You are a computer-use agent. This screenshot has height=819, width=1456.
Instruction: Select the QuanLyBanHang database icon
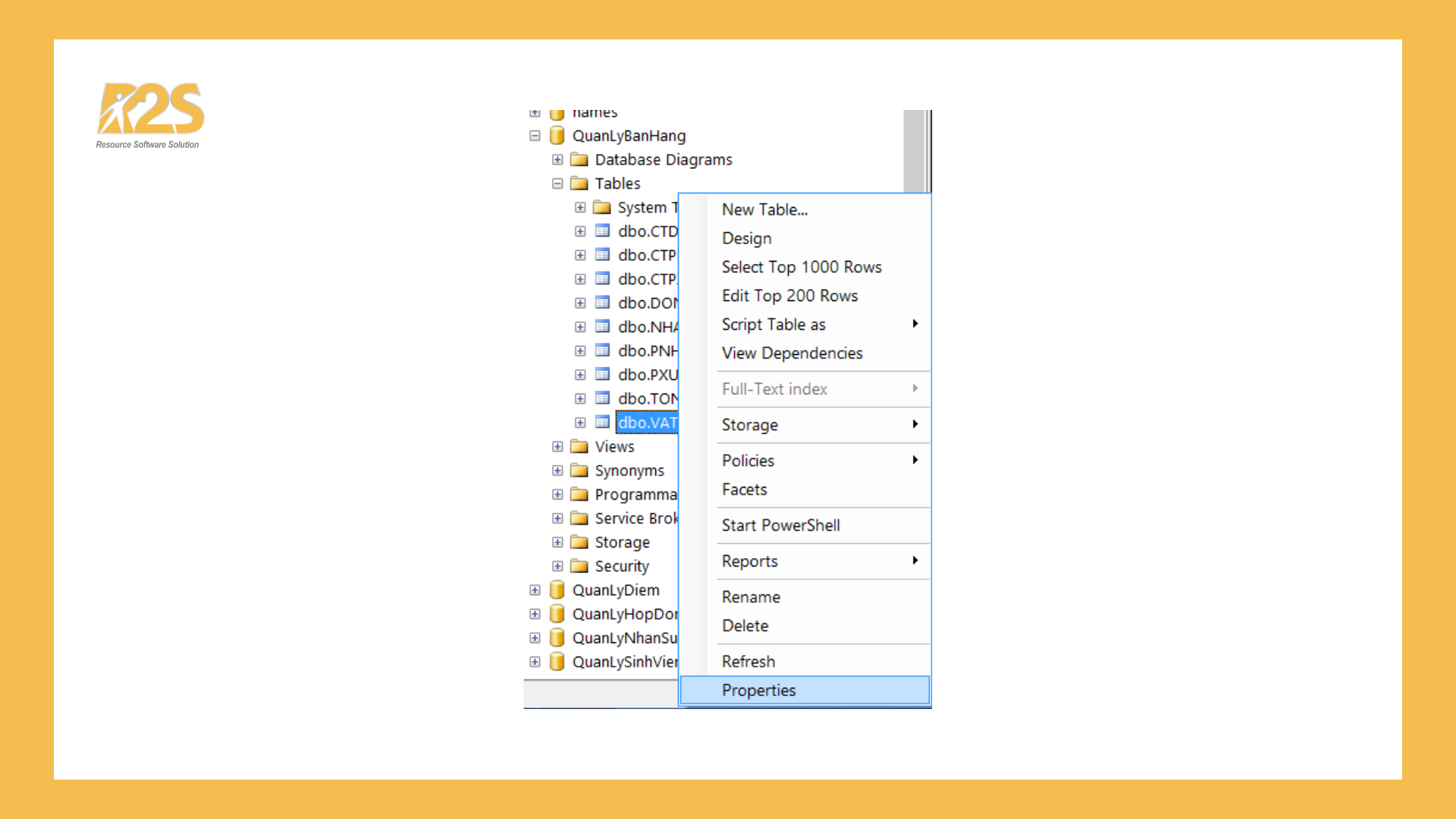(557, 136)
